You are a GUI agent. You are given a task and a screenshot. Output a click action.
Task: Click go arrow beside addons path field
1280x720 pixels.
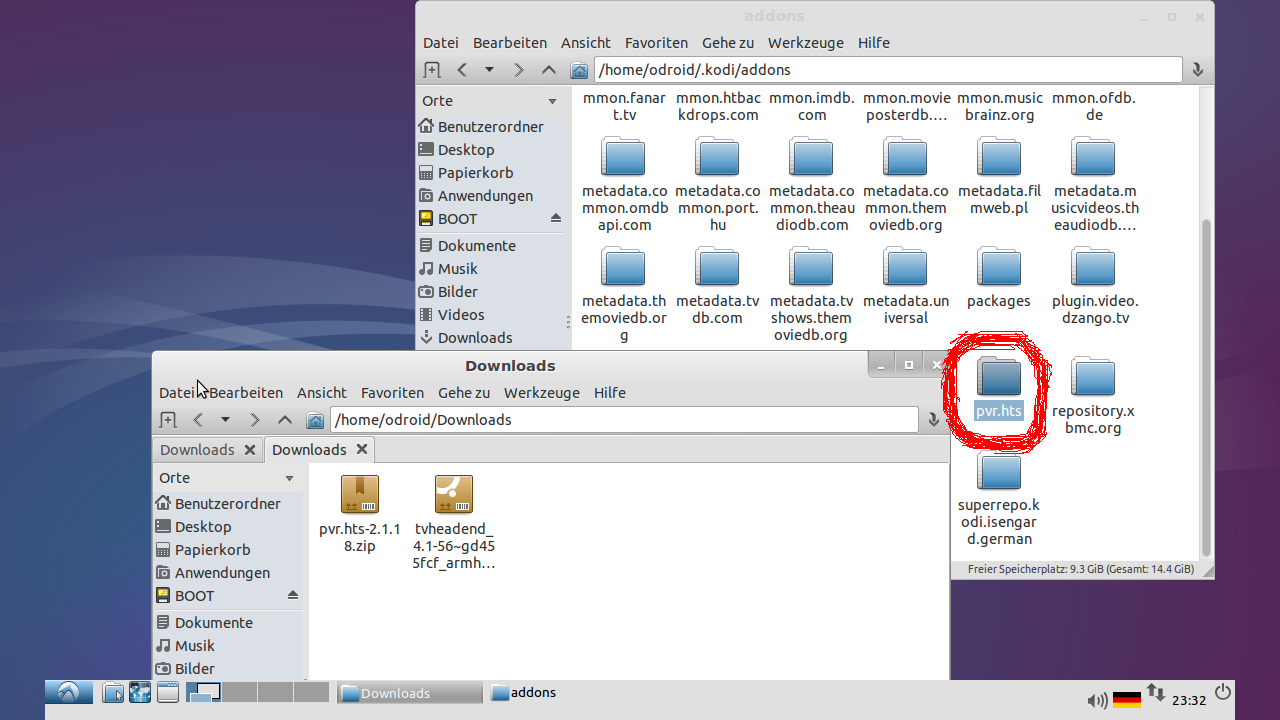click(x=1197, y=70)
